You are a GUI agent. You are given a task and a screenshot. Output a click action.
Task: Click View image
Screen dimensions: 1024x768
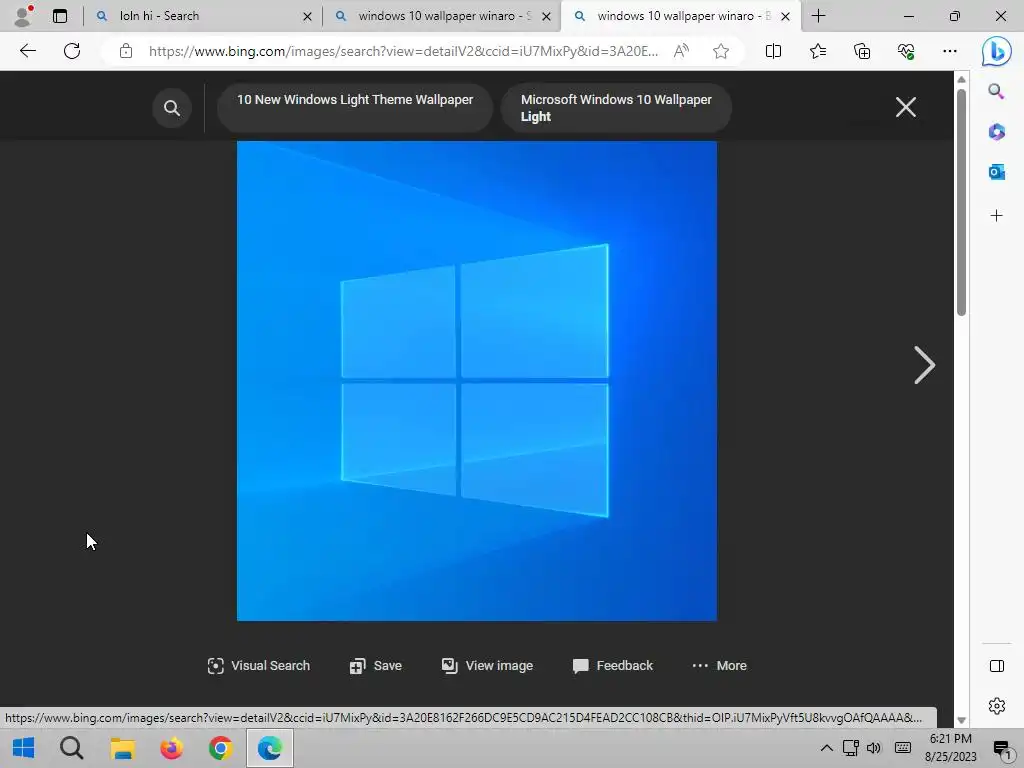pos(487,665)
